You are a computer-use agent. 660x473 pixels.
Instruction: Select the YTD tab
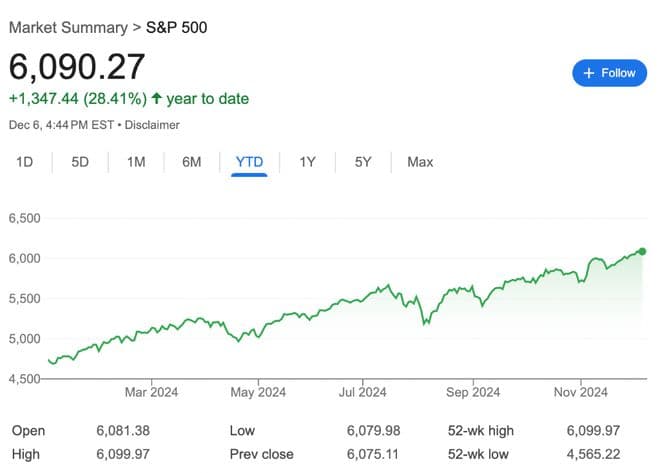249,161
